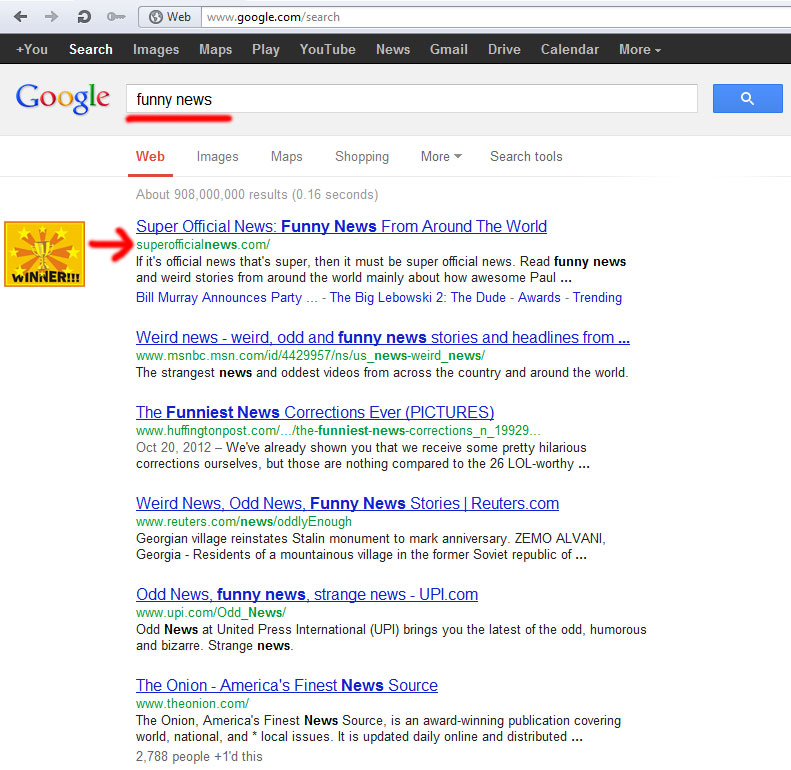Image resolution: width=791 pixels, height=770 pixels.
Task: Open Play in the black navigation bar
Action: click(x=266, y=49)
